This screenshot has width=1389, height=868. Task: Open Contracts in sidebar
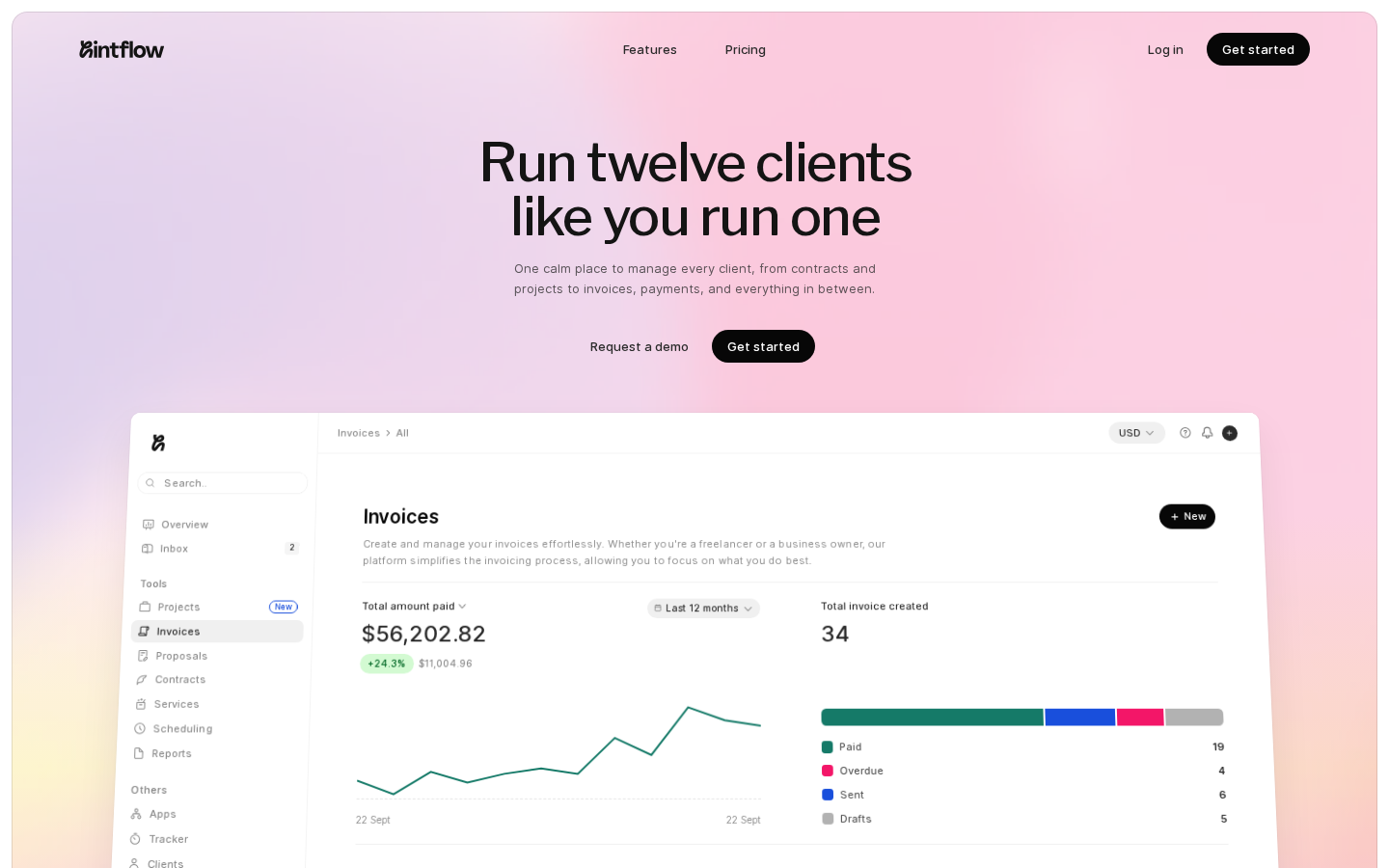click(180, 680)
